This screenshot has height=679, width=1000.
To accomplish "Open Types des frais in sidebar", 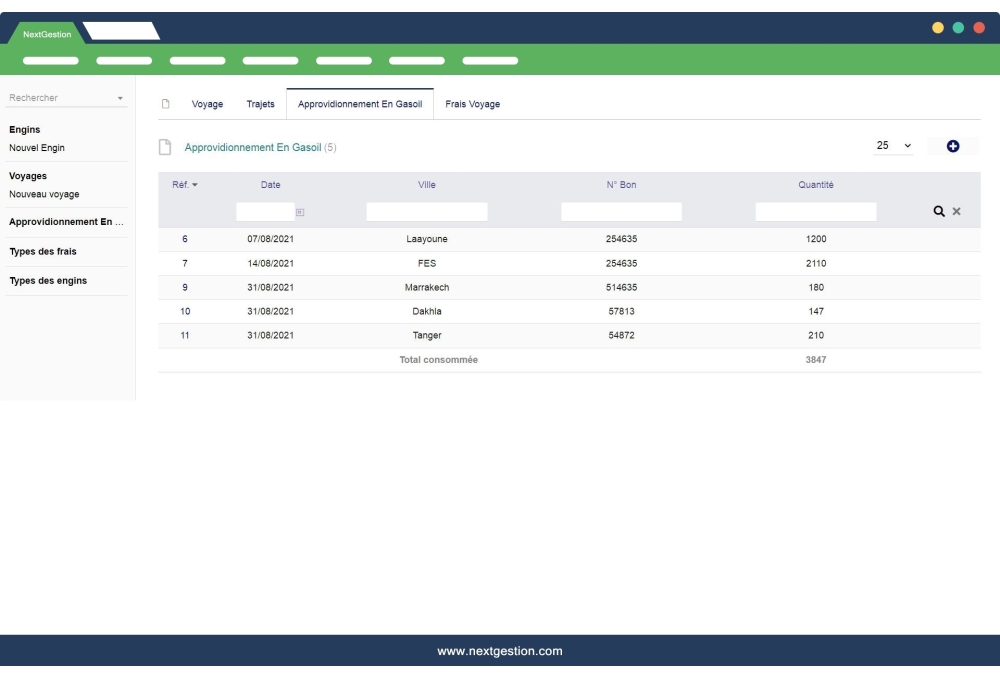I will pyautogui.click(x=43, y=251).
